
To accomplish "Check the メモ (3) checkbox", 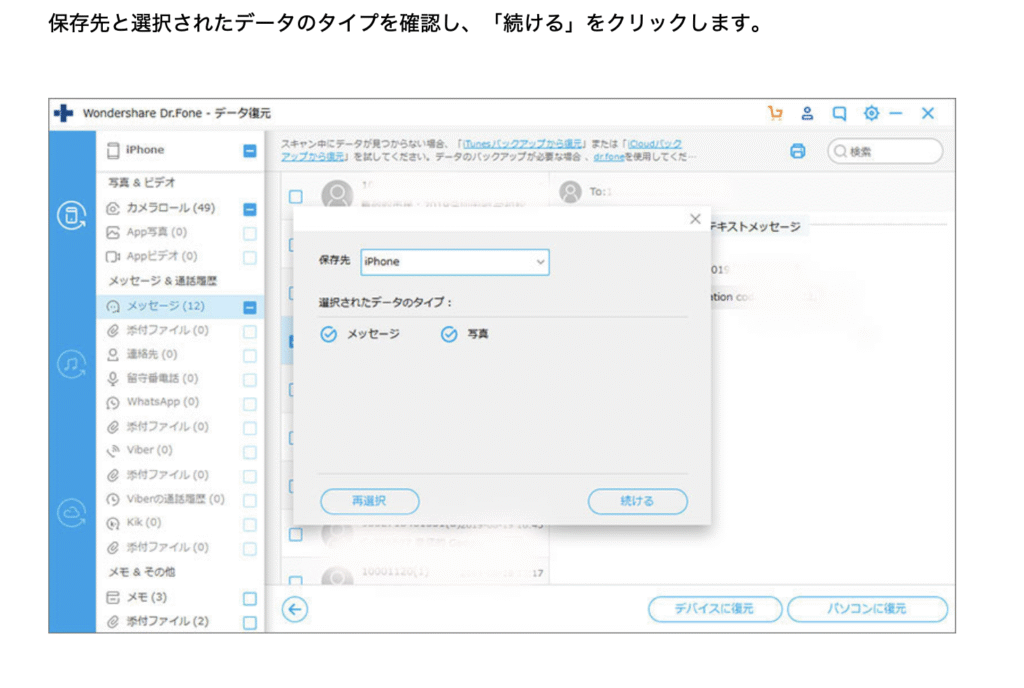I will point(249,598).
